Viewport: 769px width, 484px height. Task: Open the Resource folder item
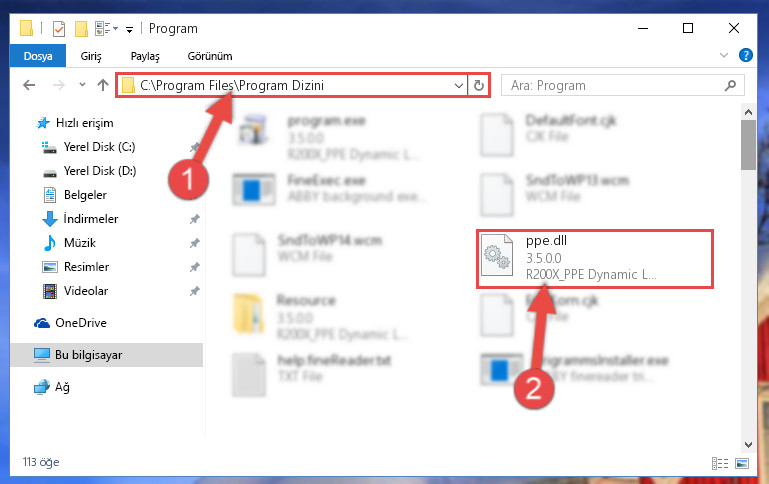(x=322, y=318)
